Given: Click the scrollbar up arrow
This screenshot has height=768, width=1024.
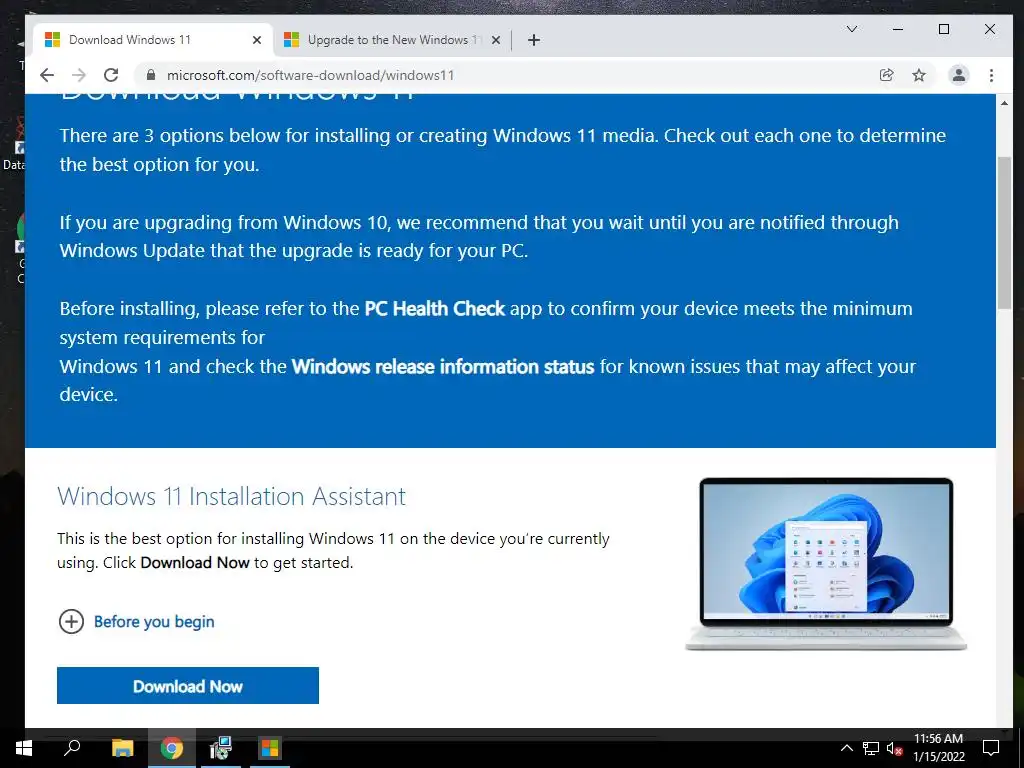Looking at the screenshot, I should point(1004,103).
